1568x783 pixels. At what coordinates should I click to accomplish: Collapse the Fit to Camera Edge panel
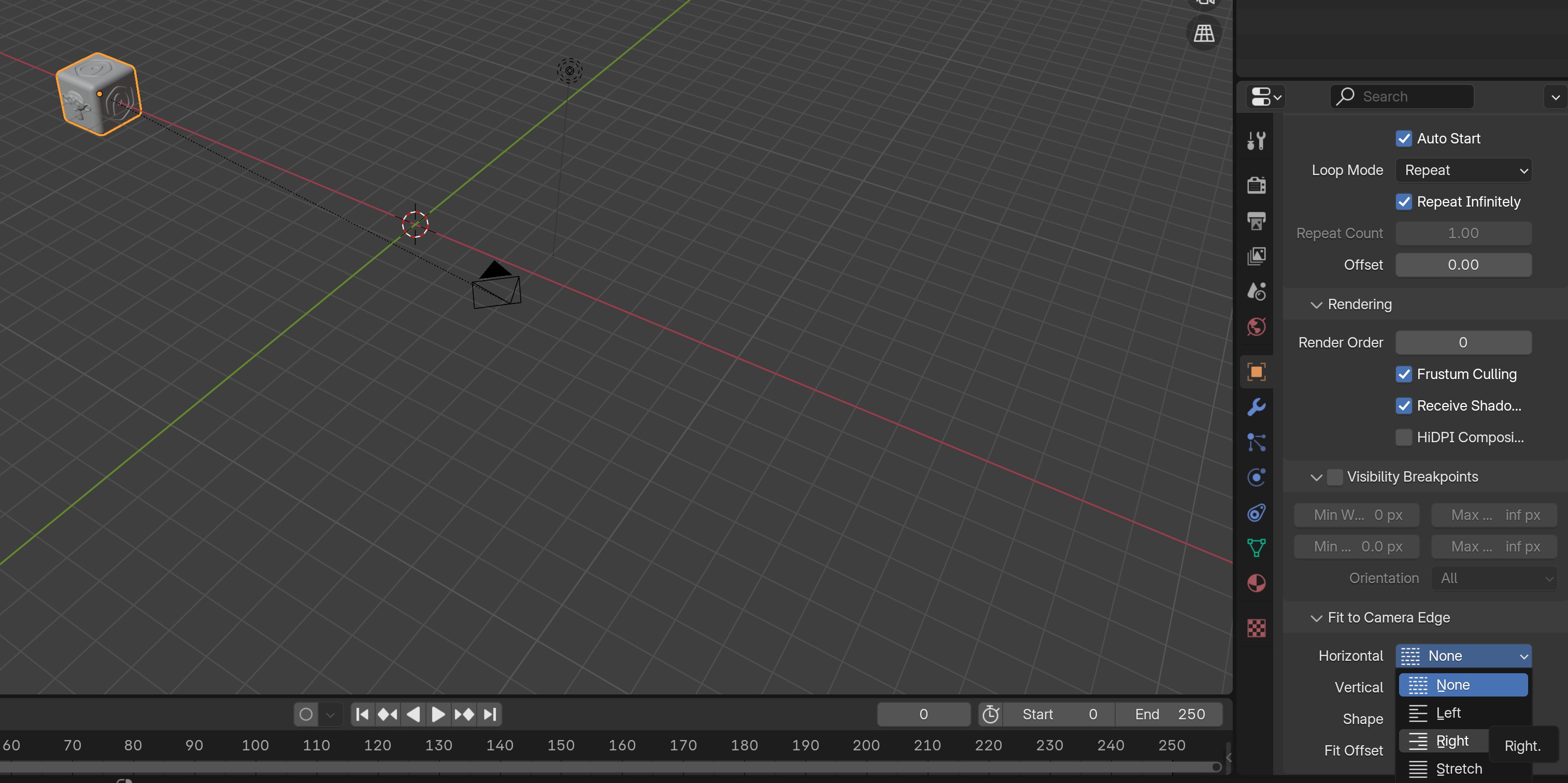click(x=1316, y=618)
